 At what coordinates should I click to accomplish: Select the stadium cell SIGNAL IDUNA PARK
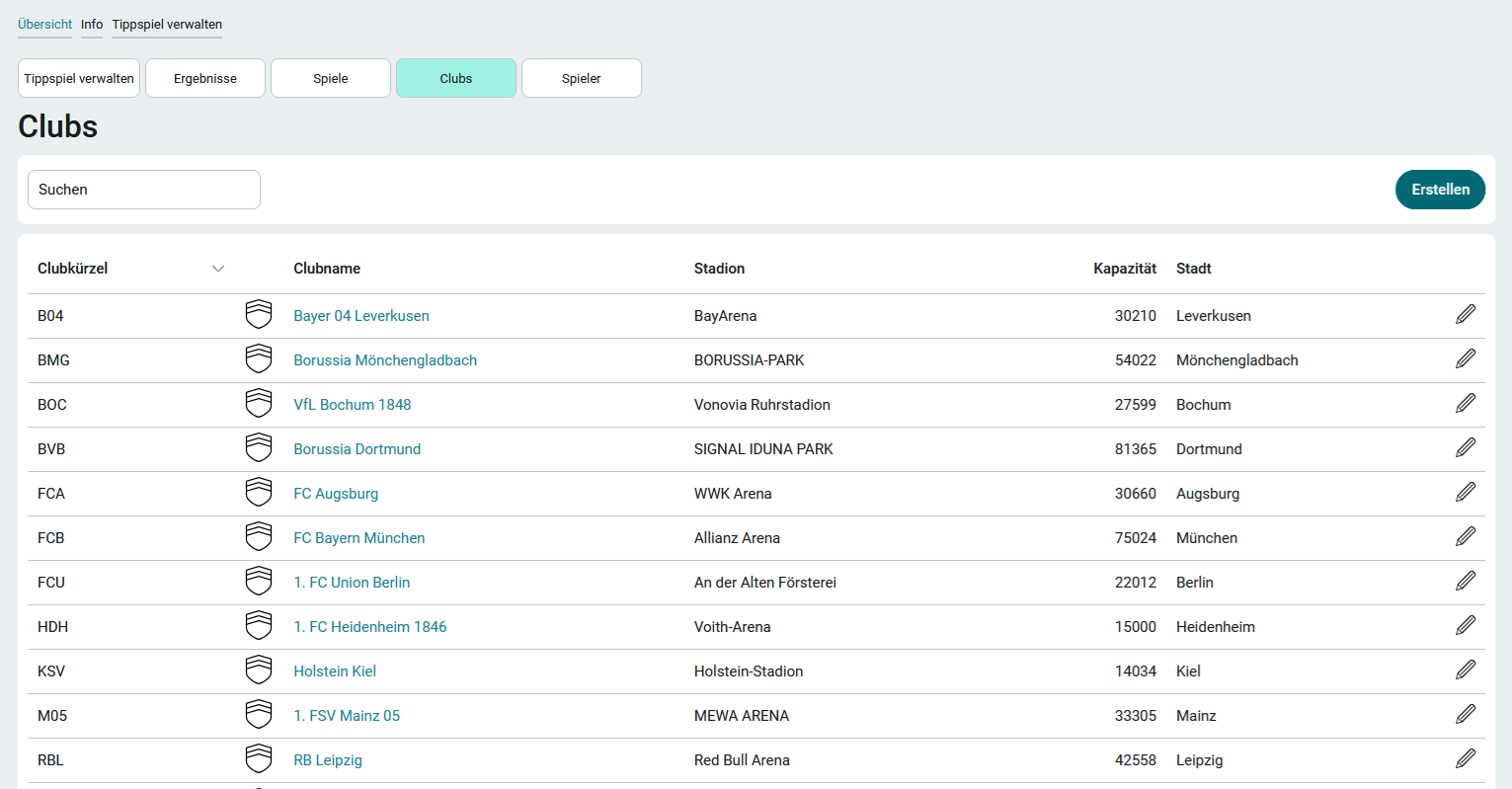(x=763, y=449)
